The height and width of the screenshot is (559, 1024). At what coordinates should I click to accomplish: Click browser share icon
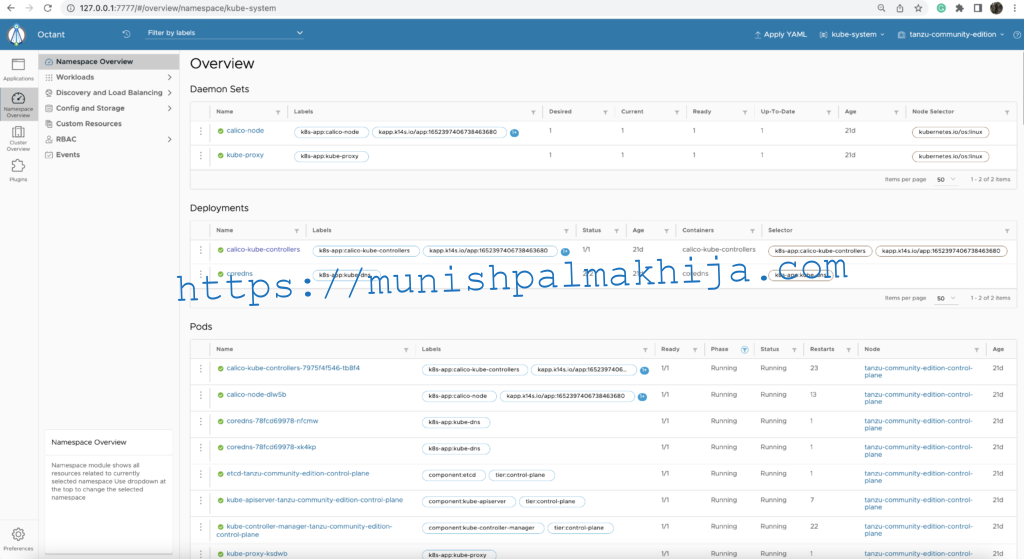click(900, 8)
